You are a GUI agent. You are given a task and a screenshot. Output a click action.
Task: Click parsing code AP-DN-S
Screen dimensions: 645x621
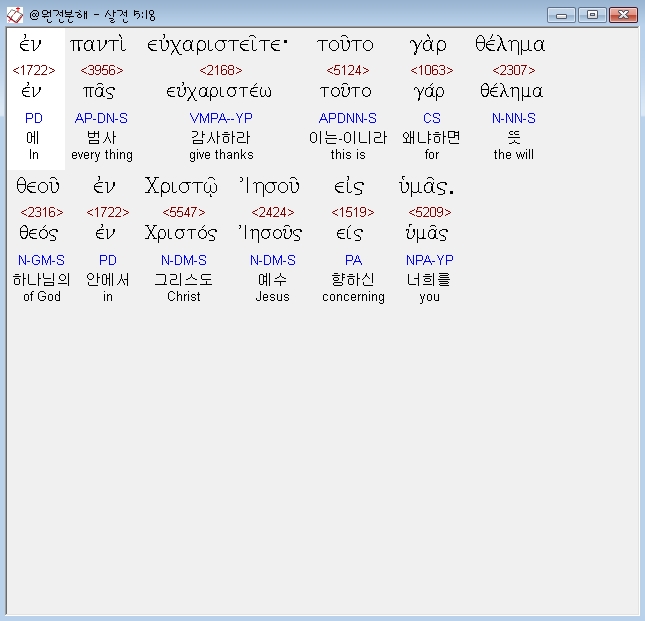tap(101, 118)
